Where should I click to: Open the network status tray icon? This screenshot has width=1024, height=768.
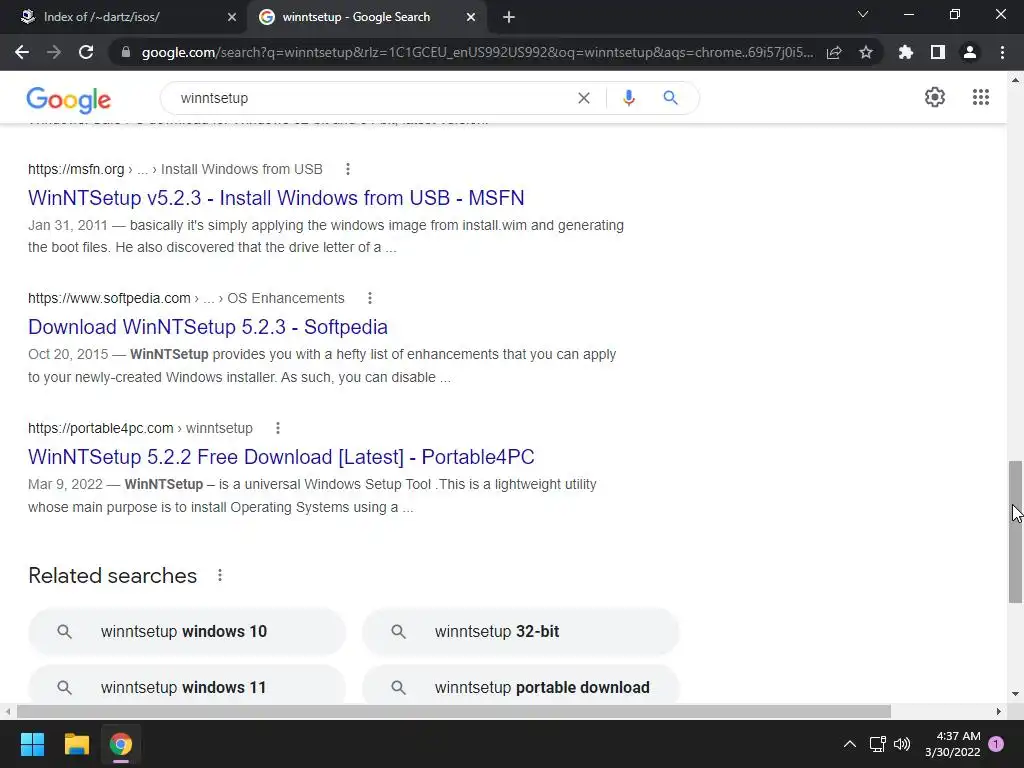pos(877,744)
